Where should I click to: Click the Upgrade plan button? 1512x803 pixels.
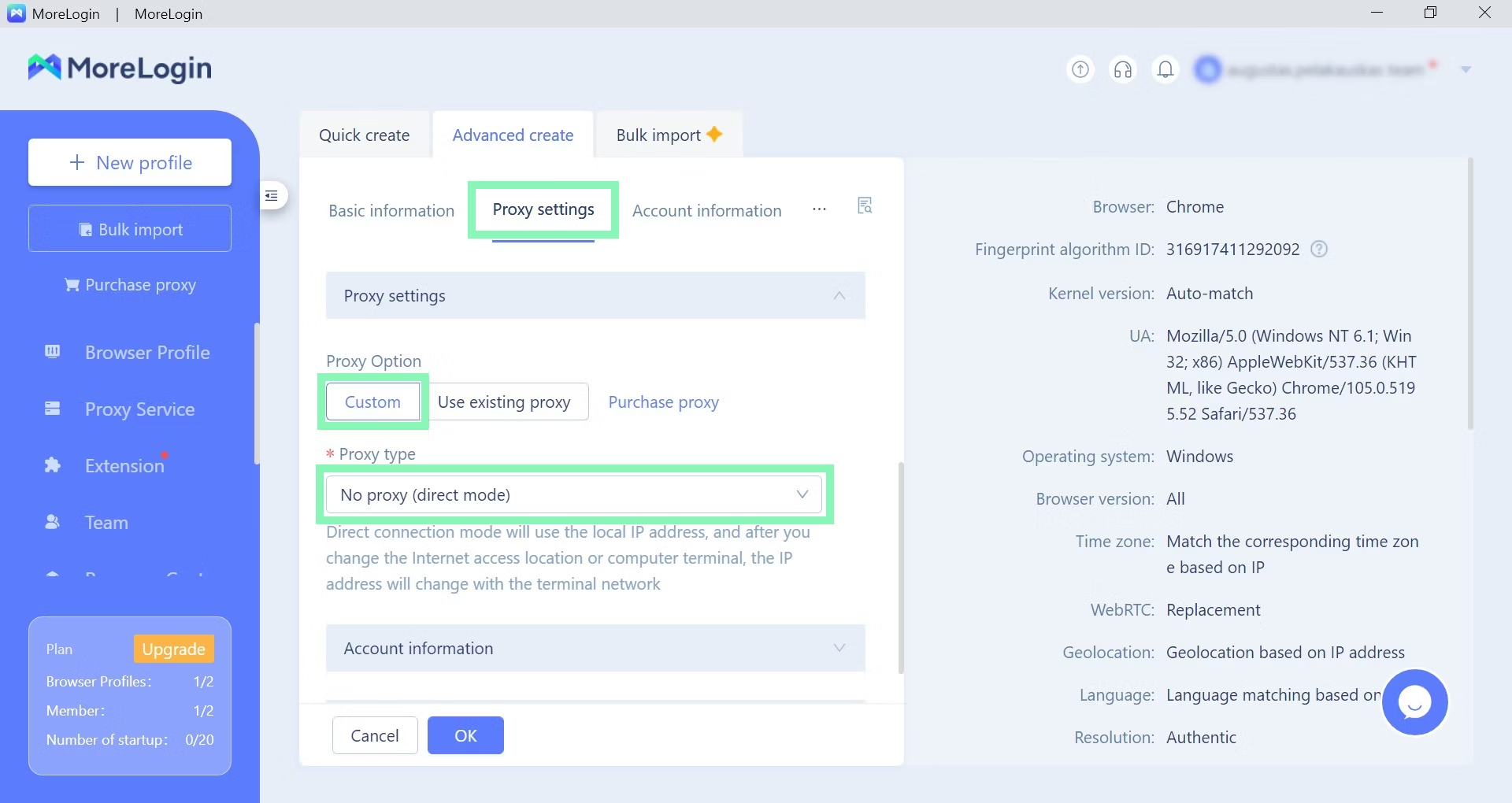[173, 649]
